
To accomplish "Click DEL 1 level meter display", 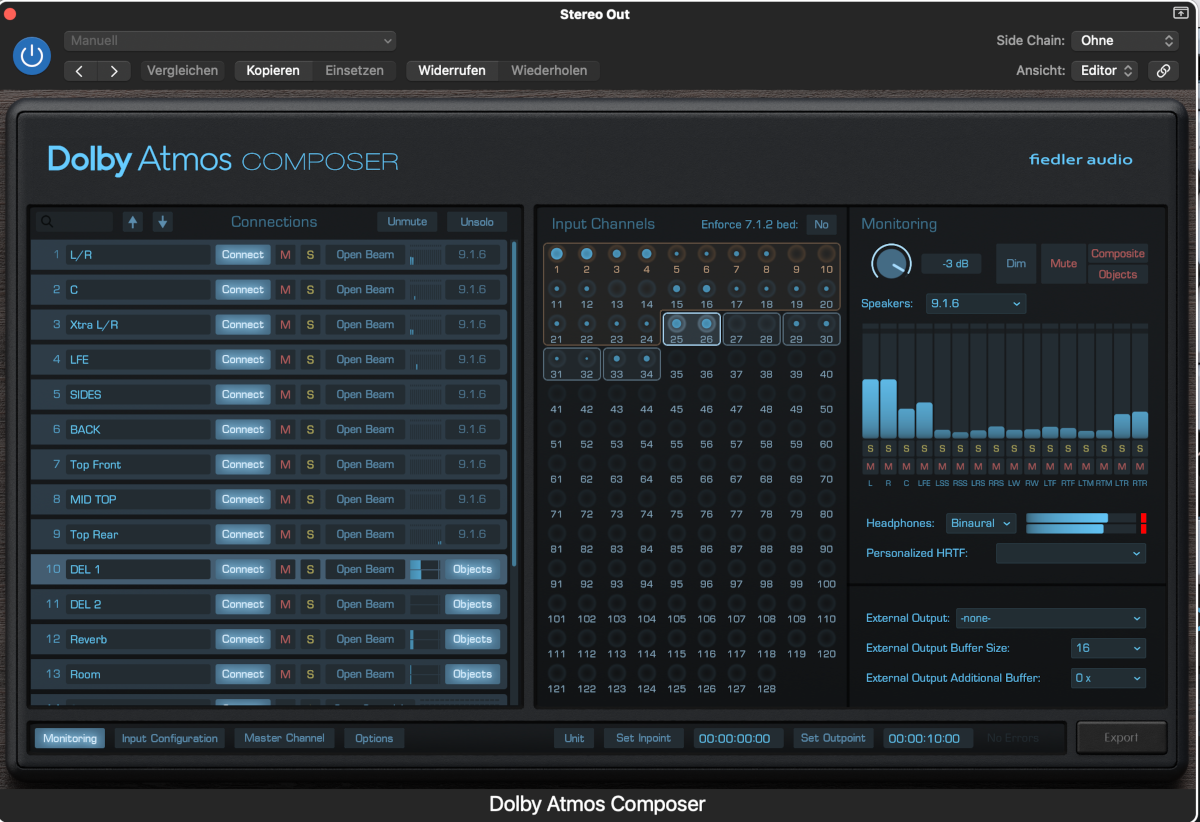I will coord(425,569).
